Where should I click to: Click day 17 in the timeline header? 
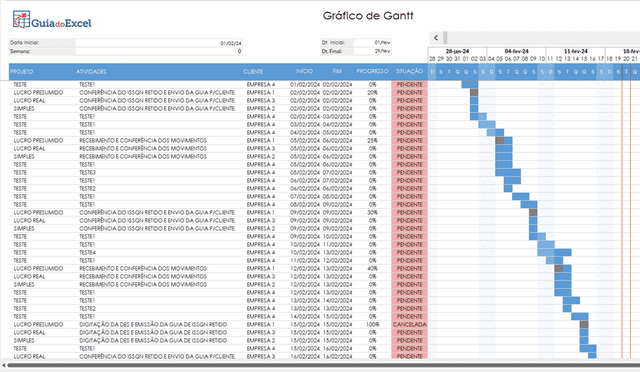[601, 59]
